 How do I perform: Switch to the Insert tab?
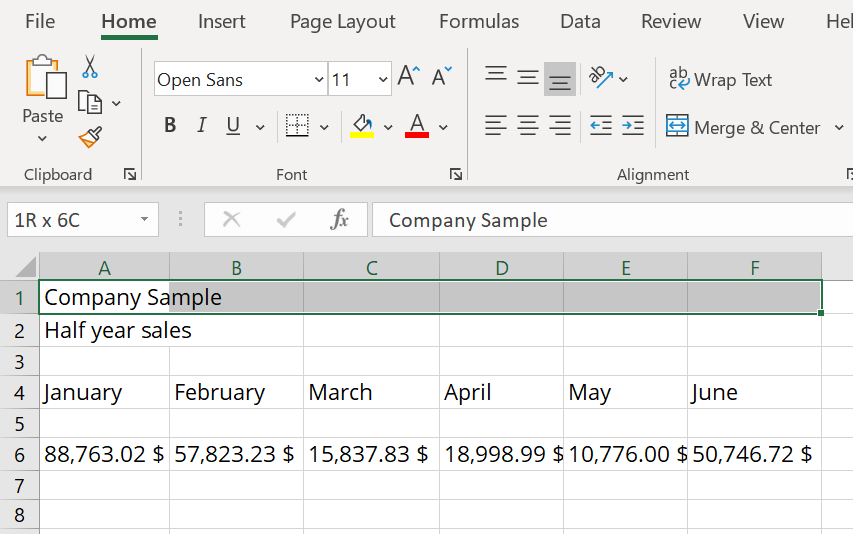(222, 21)
